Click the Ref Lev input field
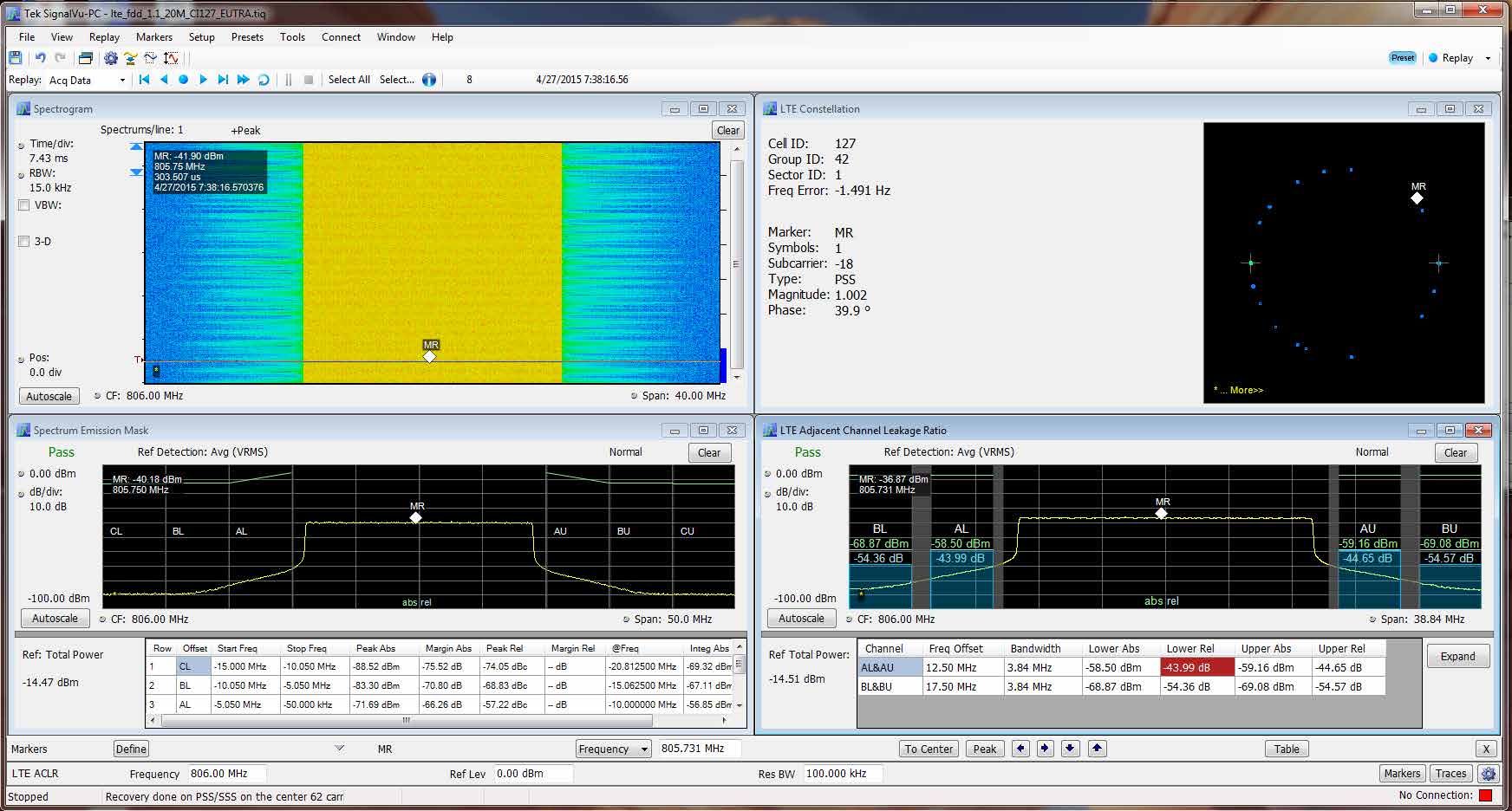The height and width of the screenshot is (811, 1512). (532, 774)
